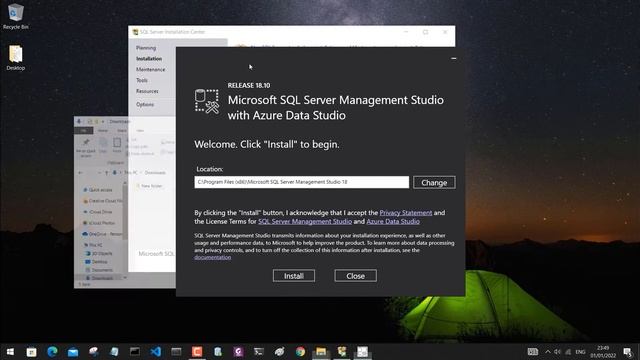
Task: Select Documents in Explorer navigation pane
Action: (x=99, y=270)
